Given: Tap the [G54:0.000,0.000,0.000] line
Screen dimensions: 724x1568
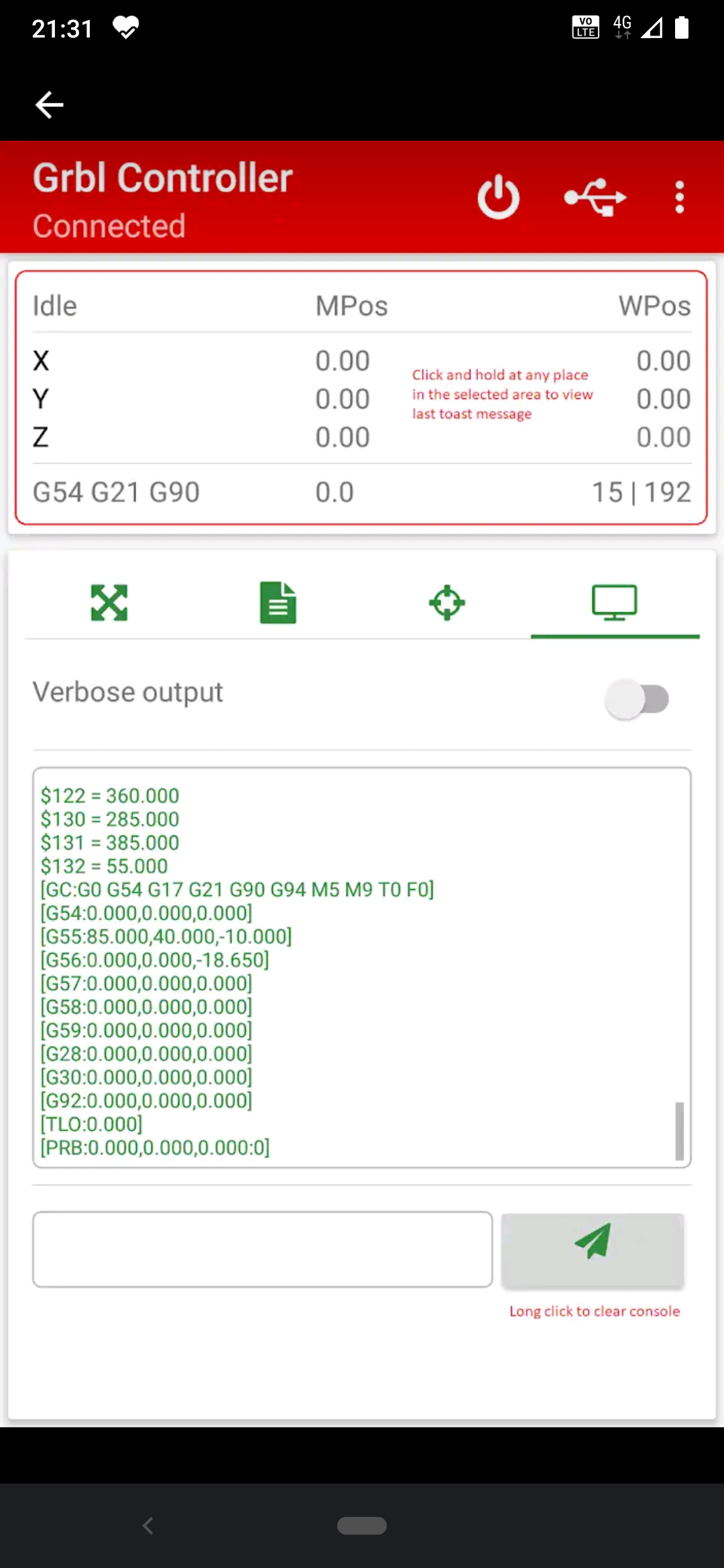Looking at the screenshot, I should click(x=146, y=913).
